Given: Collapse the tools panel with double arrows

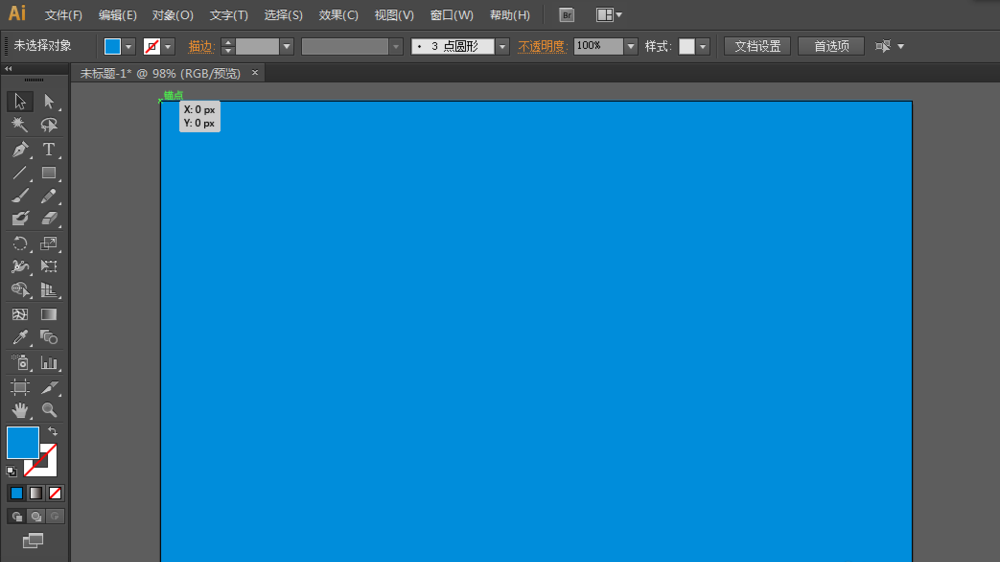Looking at the screenshot, I should click(x=8, y=68).
